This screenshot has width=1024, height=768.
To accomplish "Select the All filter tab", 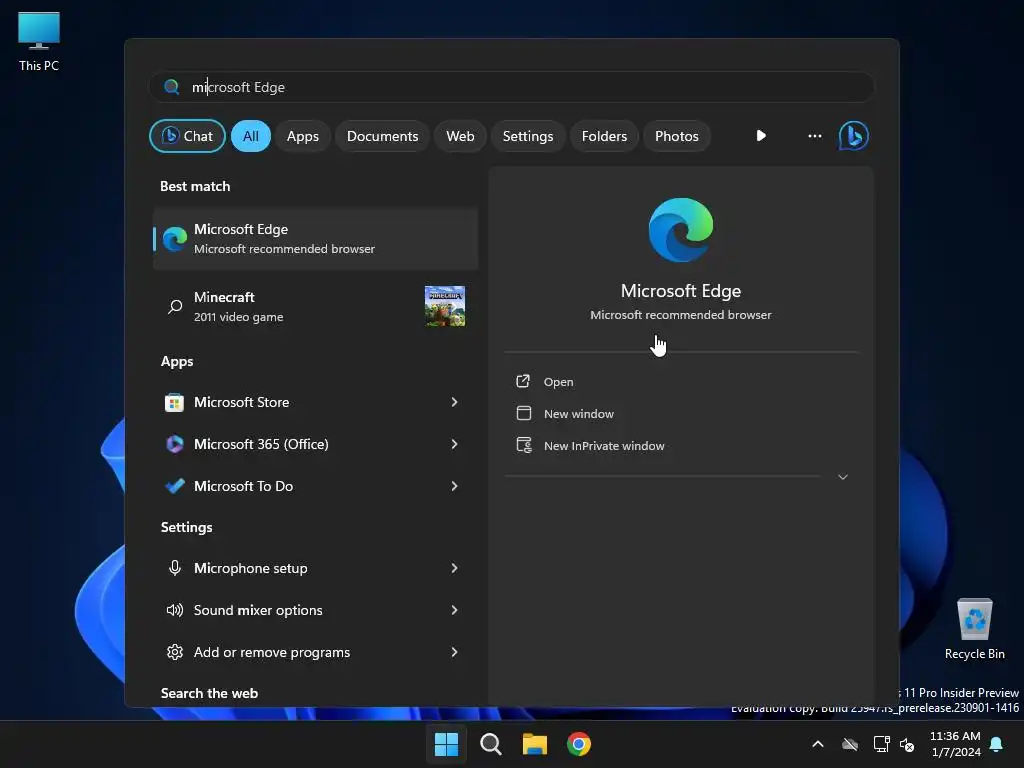I will coord(251,136).
